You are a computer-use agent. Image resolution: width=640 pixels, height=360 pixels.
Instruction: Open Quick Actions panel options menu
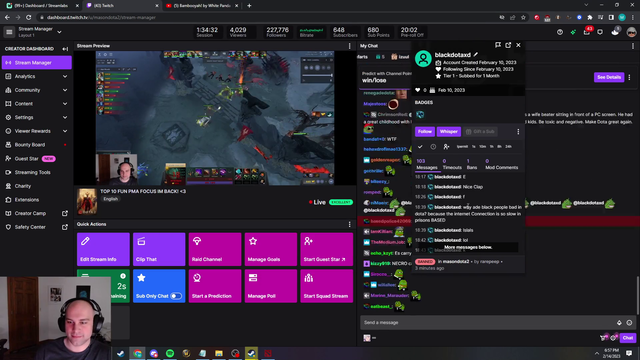click(x=349, y=224)
